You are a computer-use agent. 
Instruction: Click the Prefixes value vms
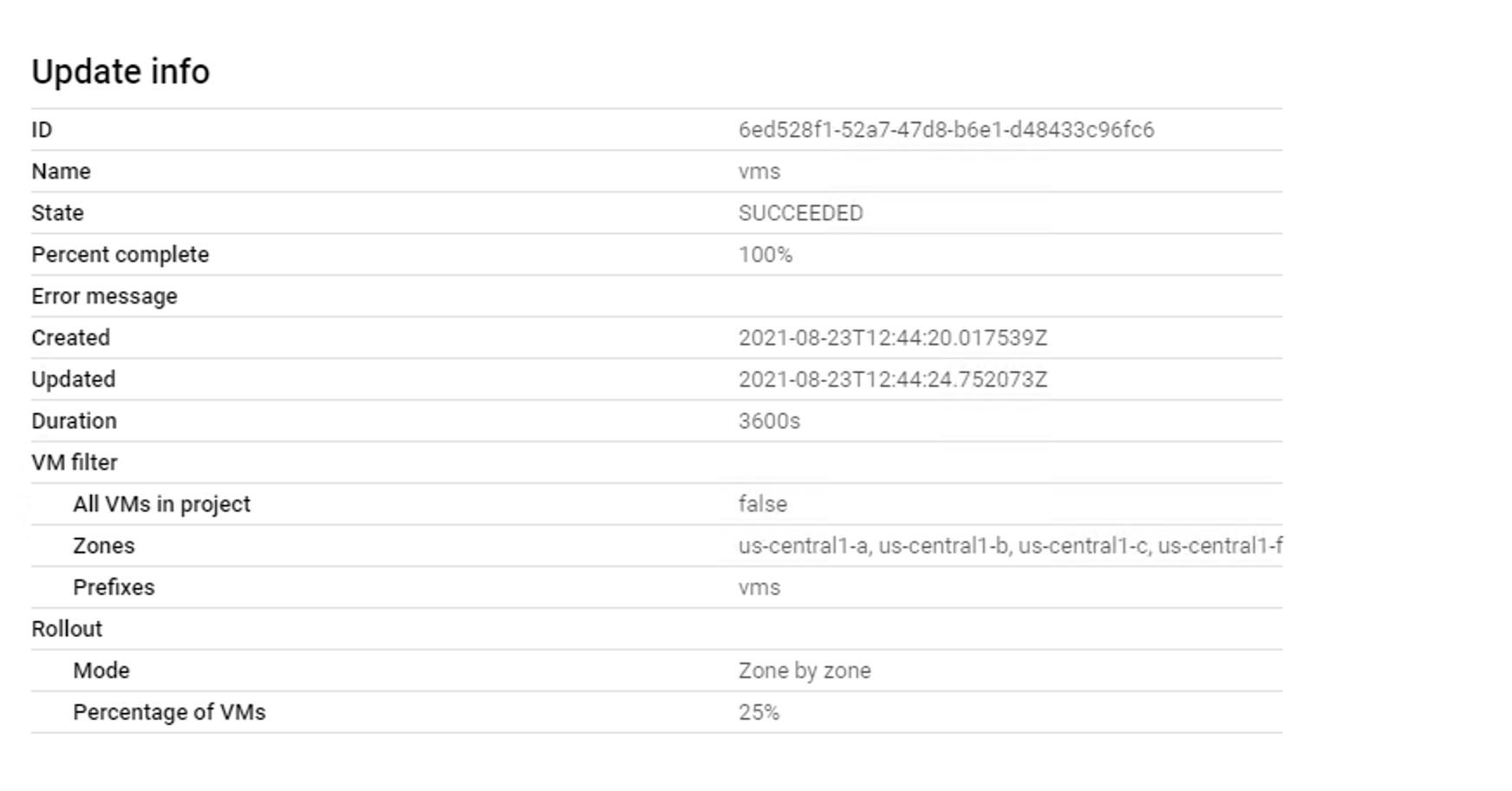759,588
